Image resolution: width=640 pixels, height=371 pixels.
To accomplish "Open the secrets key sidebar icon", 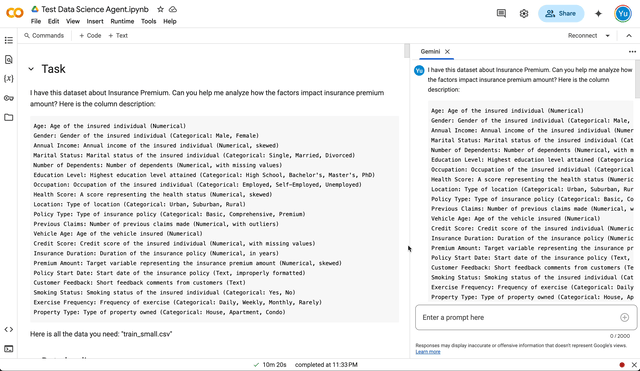I will pyautogui.click(x=9, y=98).
